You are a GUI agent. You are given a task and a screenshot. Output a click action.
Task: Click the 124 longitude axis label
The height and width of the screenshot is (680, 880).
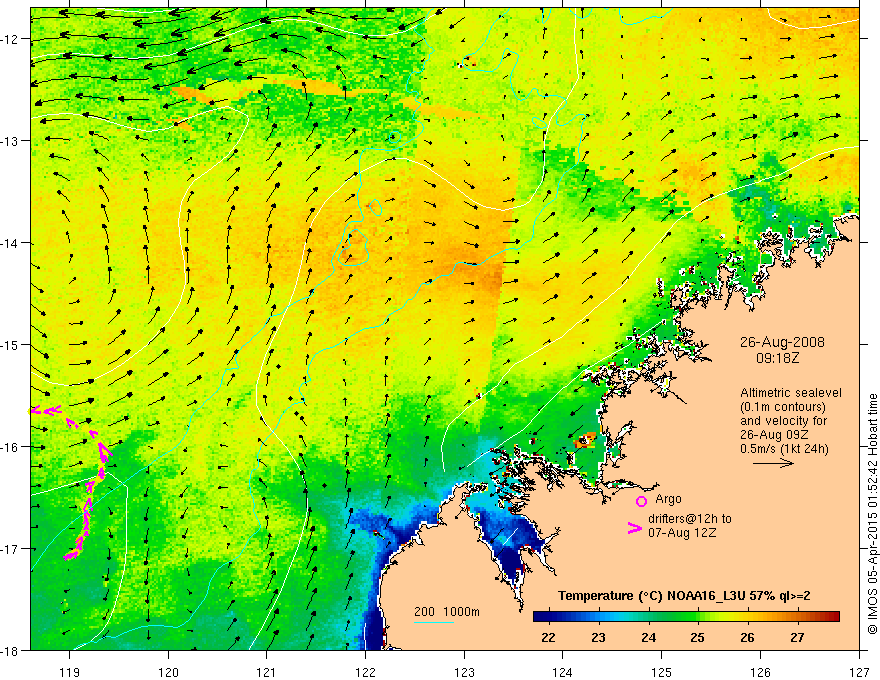[563, 672]
